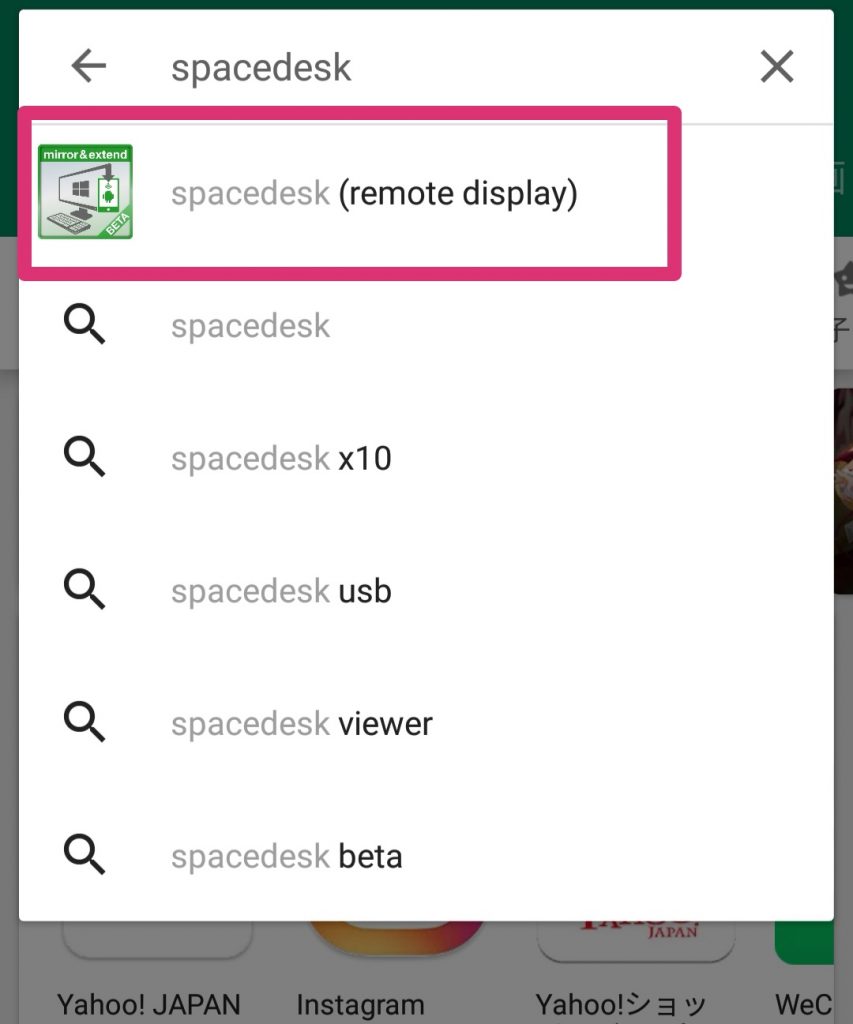Pick the spacedesk beta suggestion
Screen dimensions: 853x1024
286,856
